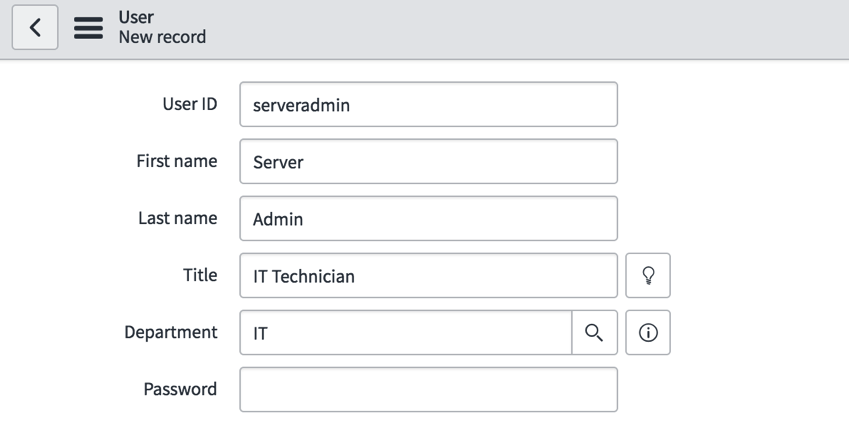Go back using the header arrow button
Viewport: 849px width, 431px height.
tap(35, 28)
